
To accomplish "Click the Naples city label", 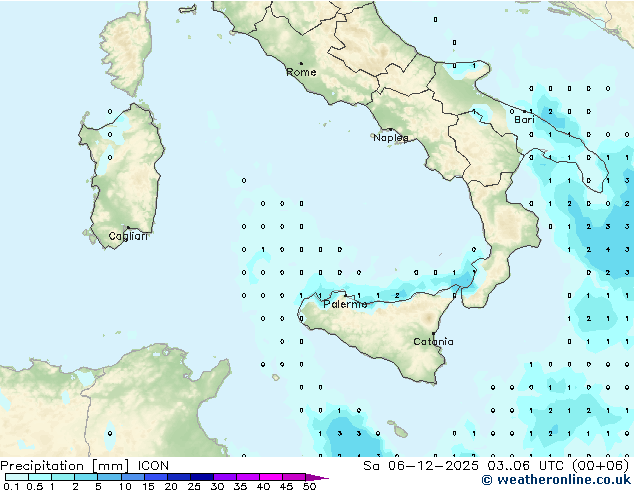I will 391,138.
